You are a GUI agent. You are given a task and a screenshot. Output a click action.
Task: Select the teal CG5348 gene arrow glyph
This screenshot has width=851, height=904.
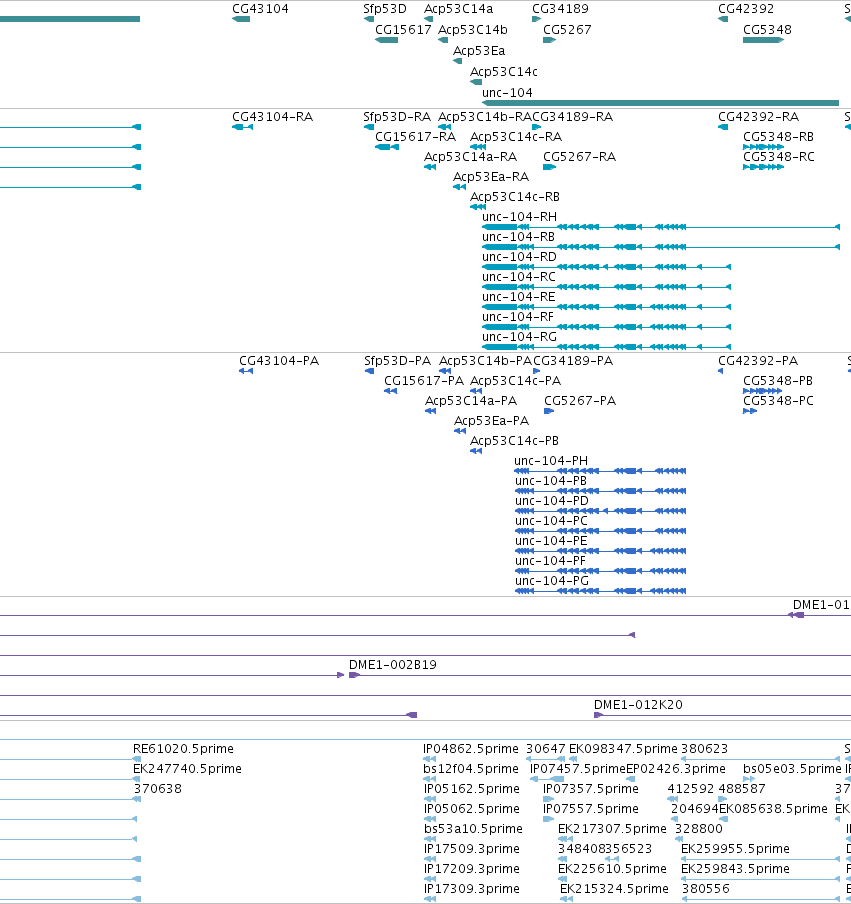tap(763, 40)
